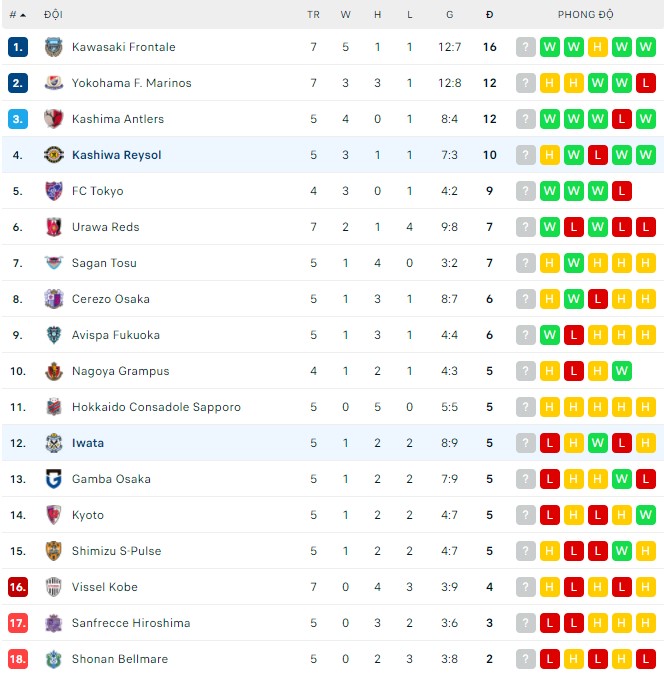Click the Kawasaki Frontale team crest

[x=54, y=47]
